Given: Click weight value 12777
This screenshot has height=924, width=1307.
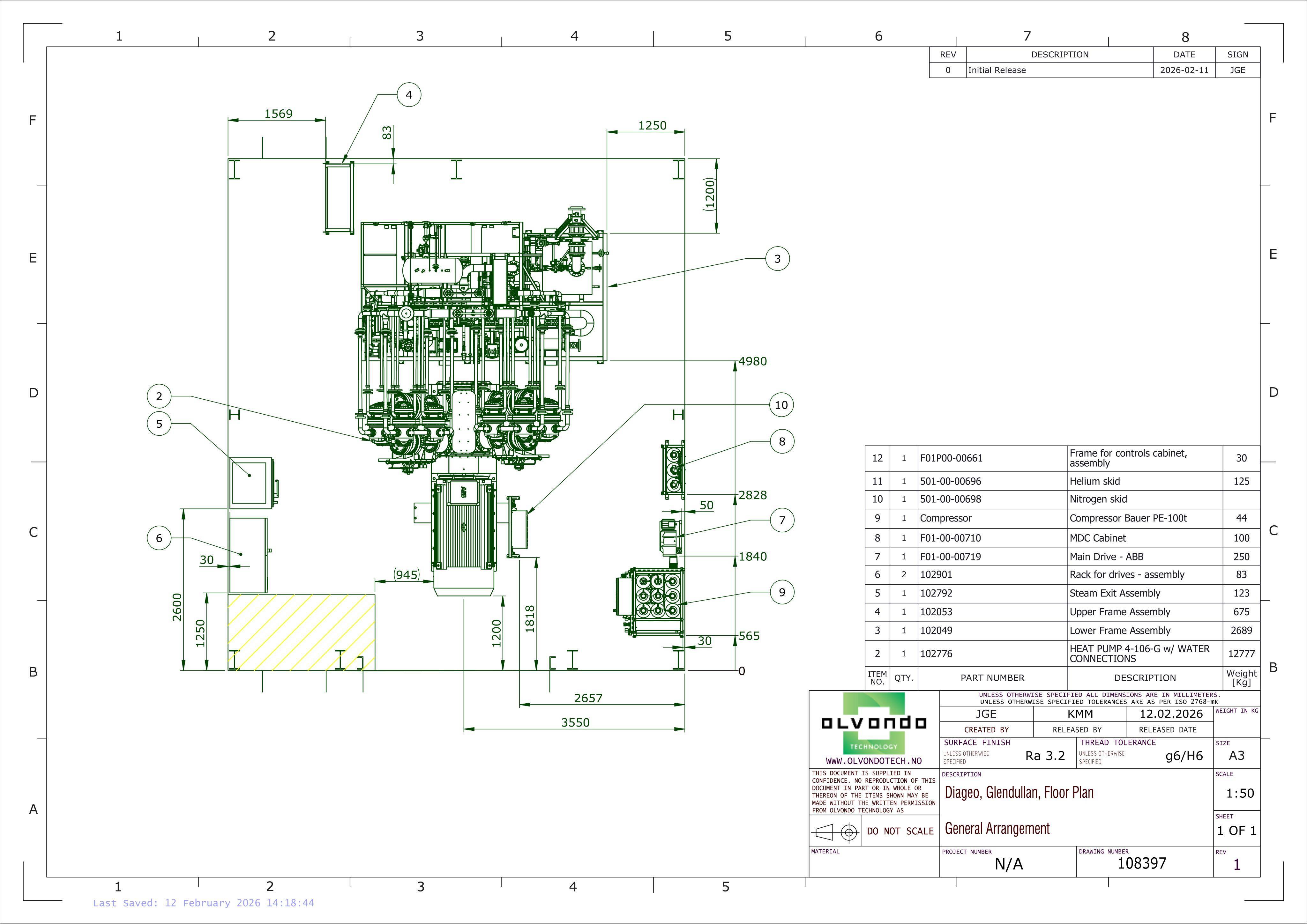Looking at the screenshot, I should [x=1241, y=654].
